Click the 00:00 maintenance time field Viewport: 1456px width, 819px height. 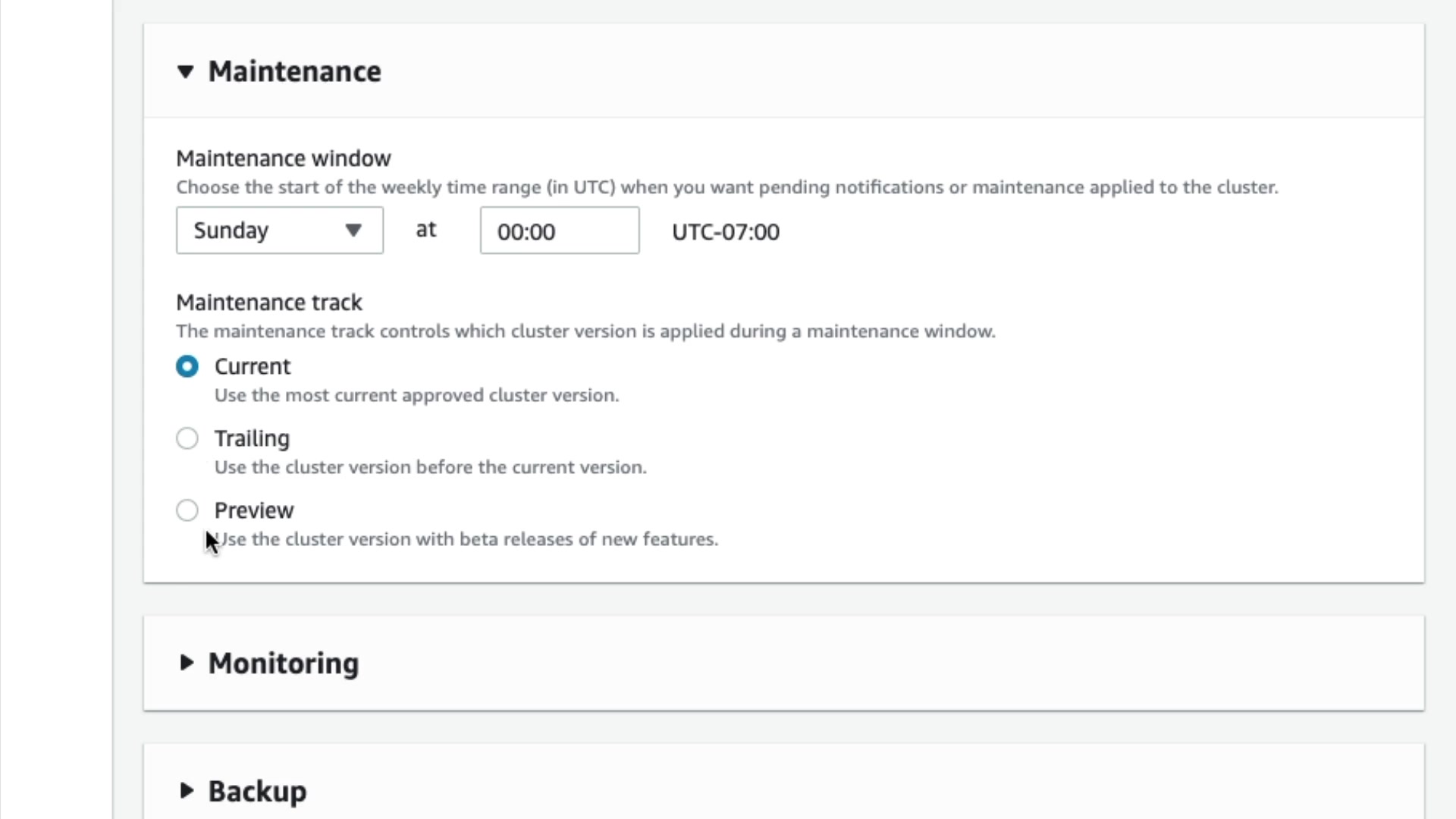click(x=559, y=231)
